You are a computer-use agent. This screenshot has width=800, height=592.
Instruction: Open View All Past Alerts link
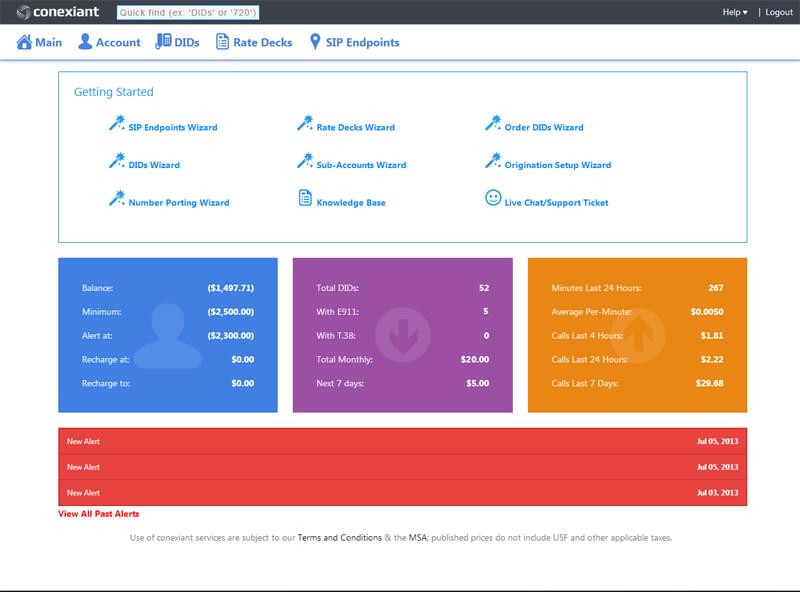coord(99,514)
